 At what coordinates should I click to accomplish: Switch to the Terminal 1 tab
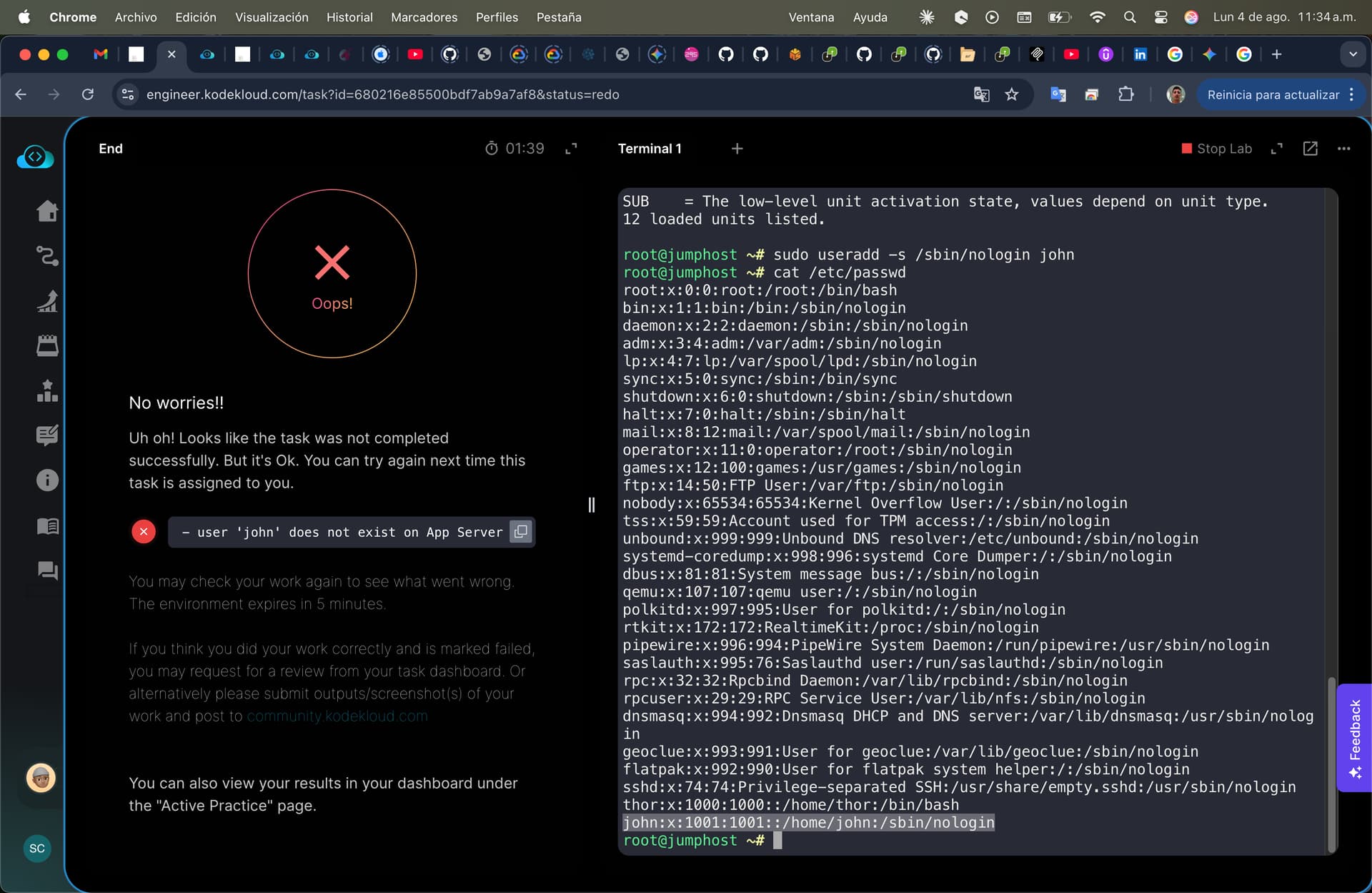tap(649, 149)
